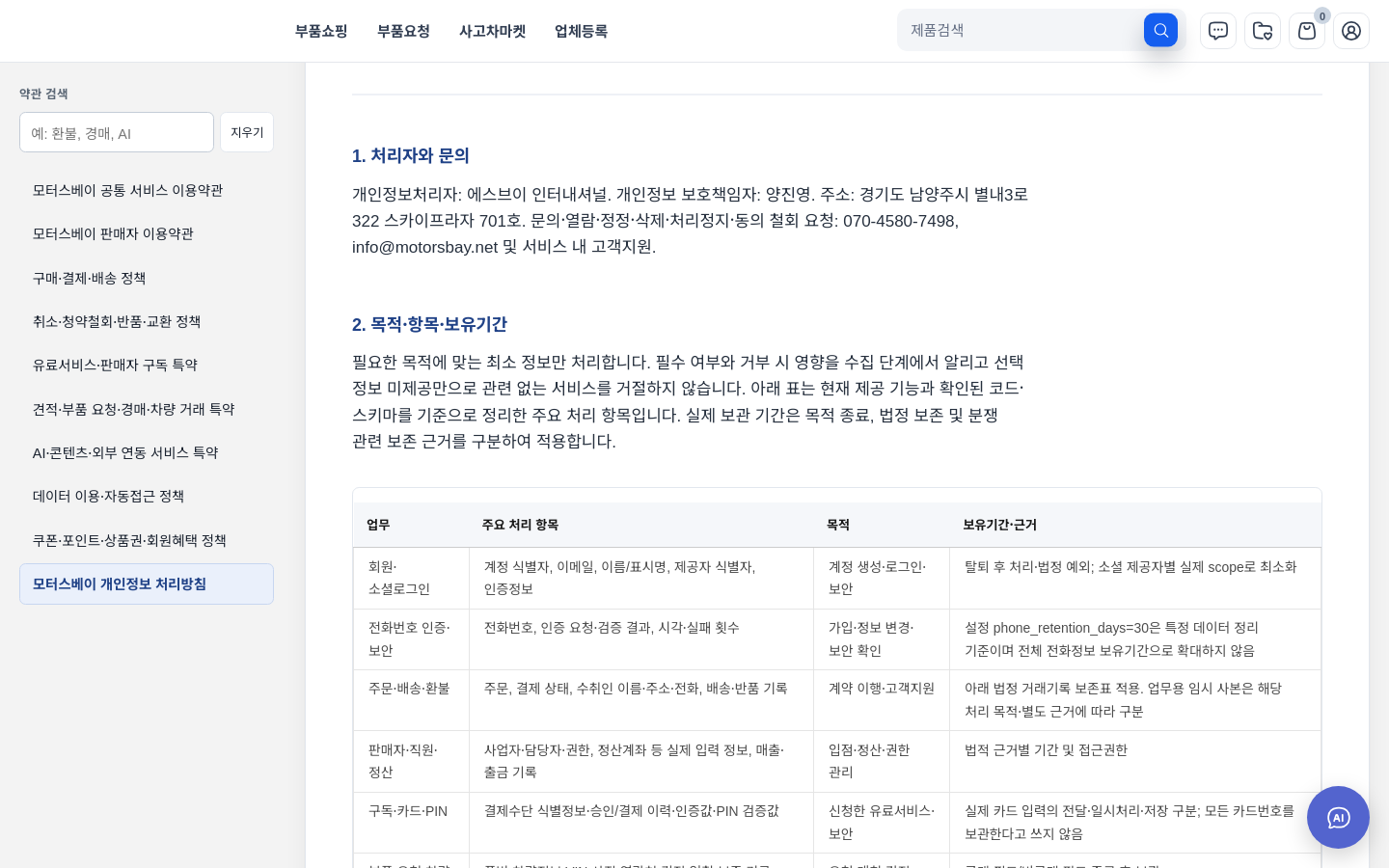Open the 부품요청 menu
Viewport: 1389px width, 868px height.
click(403, 31)
